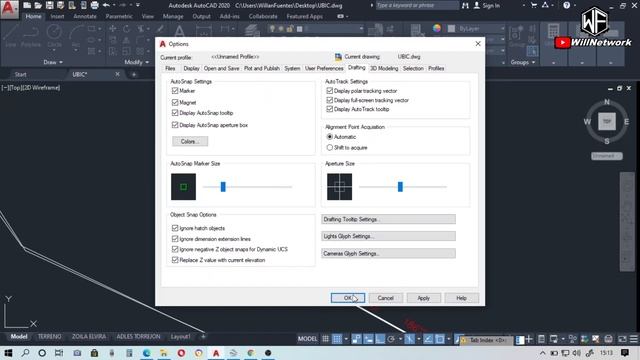Switch to the TERRENO layout tab
The height and width of the screenshot is (360, 640).
click(49, 336)
